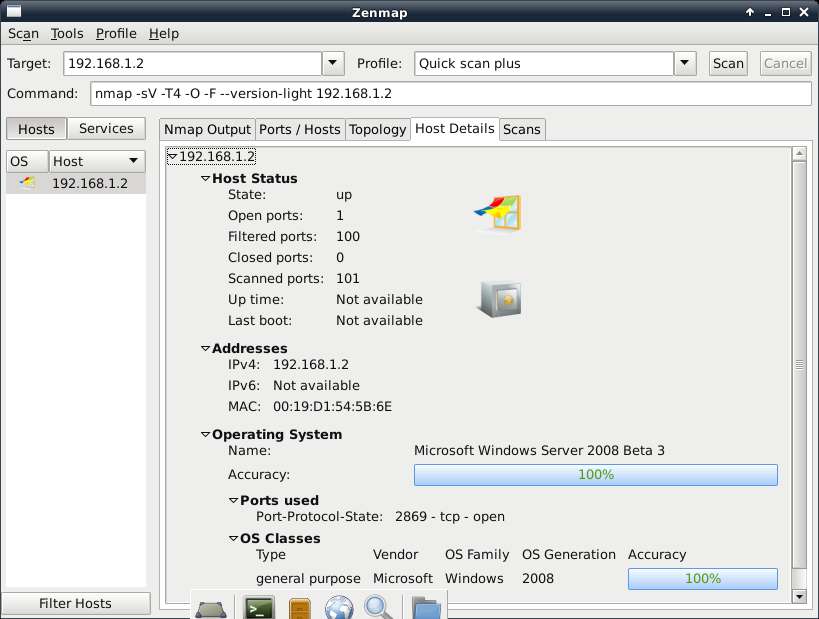Collapse the Host Status section
The image size is (819, 619).
[x=206, y=178]
